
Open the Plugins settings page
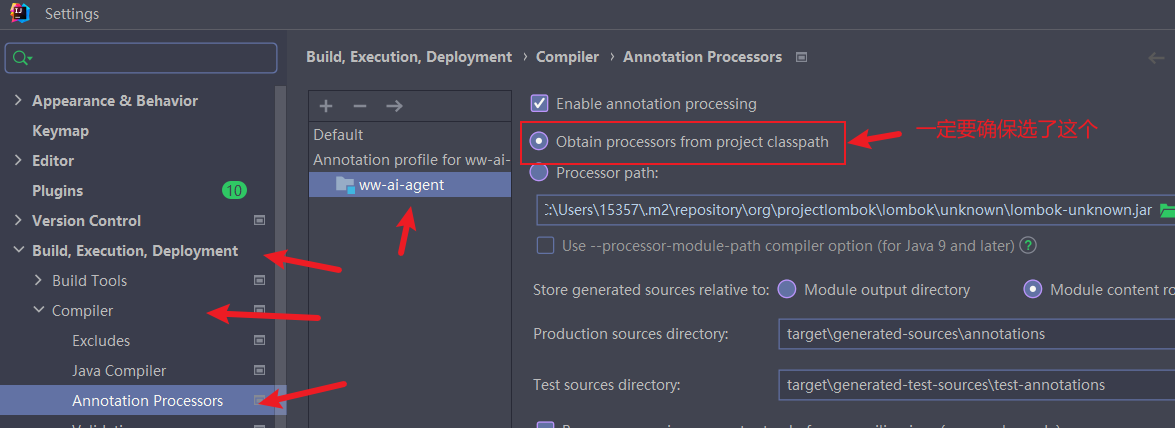[58, 191]
